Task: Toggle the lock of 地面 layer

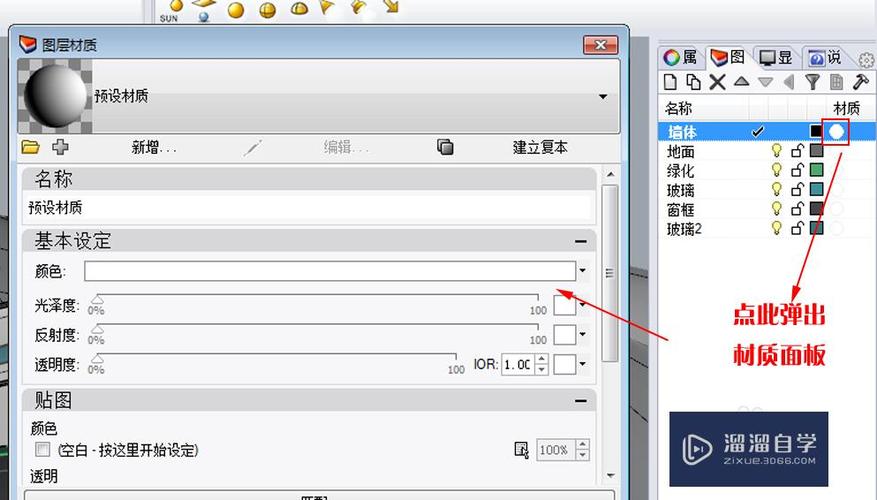Action: (797, 150)
